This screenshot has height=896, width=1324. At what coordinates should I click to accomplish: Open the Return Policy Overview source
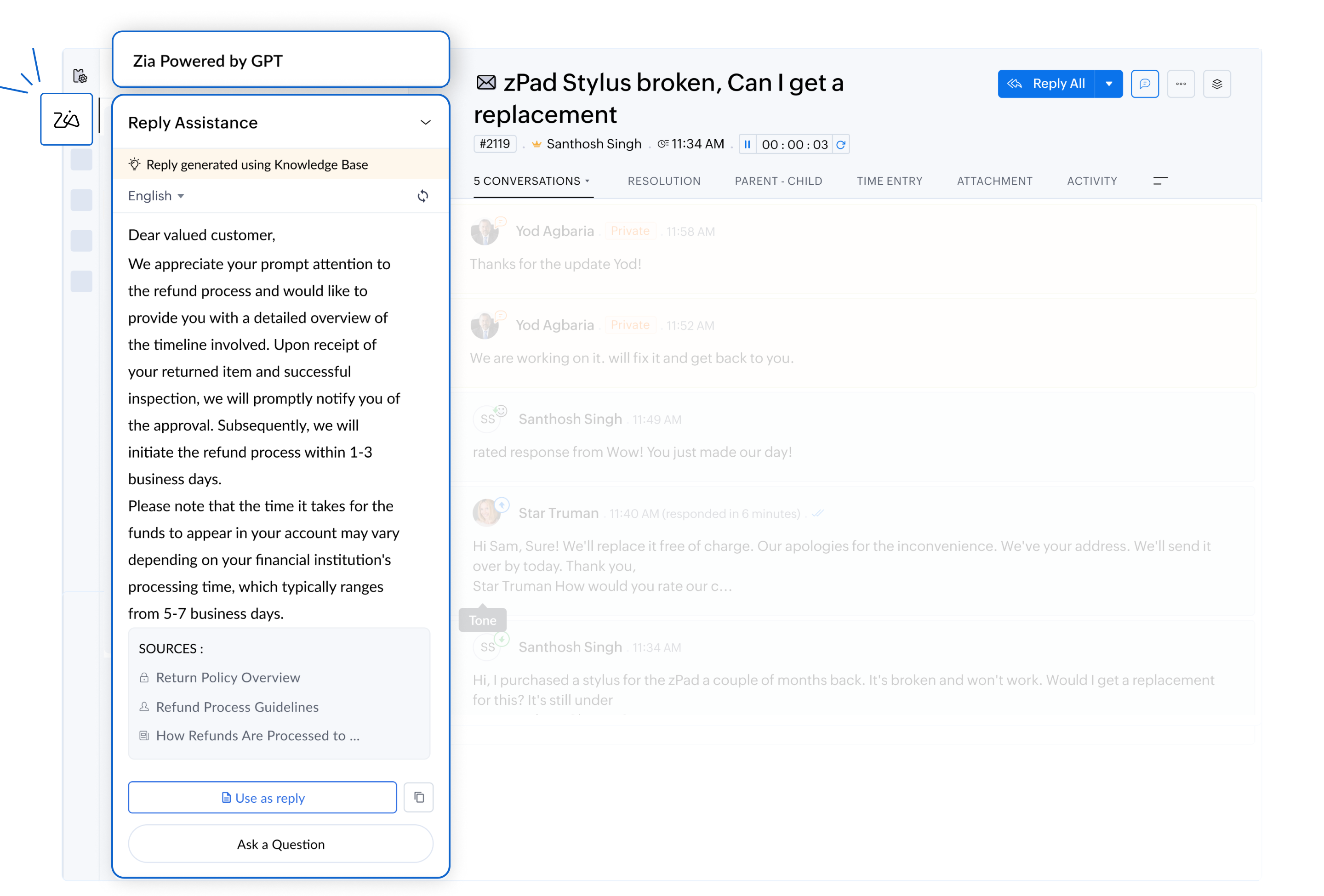click(x=228, y=677)
